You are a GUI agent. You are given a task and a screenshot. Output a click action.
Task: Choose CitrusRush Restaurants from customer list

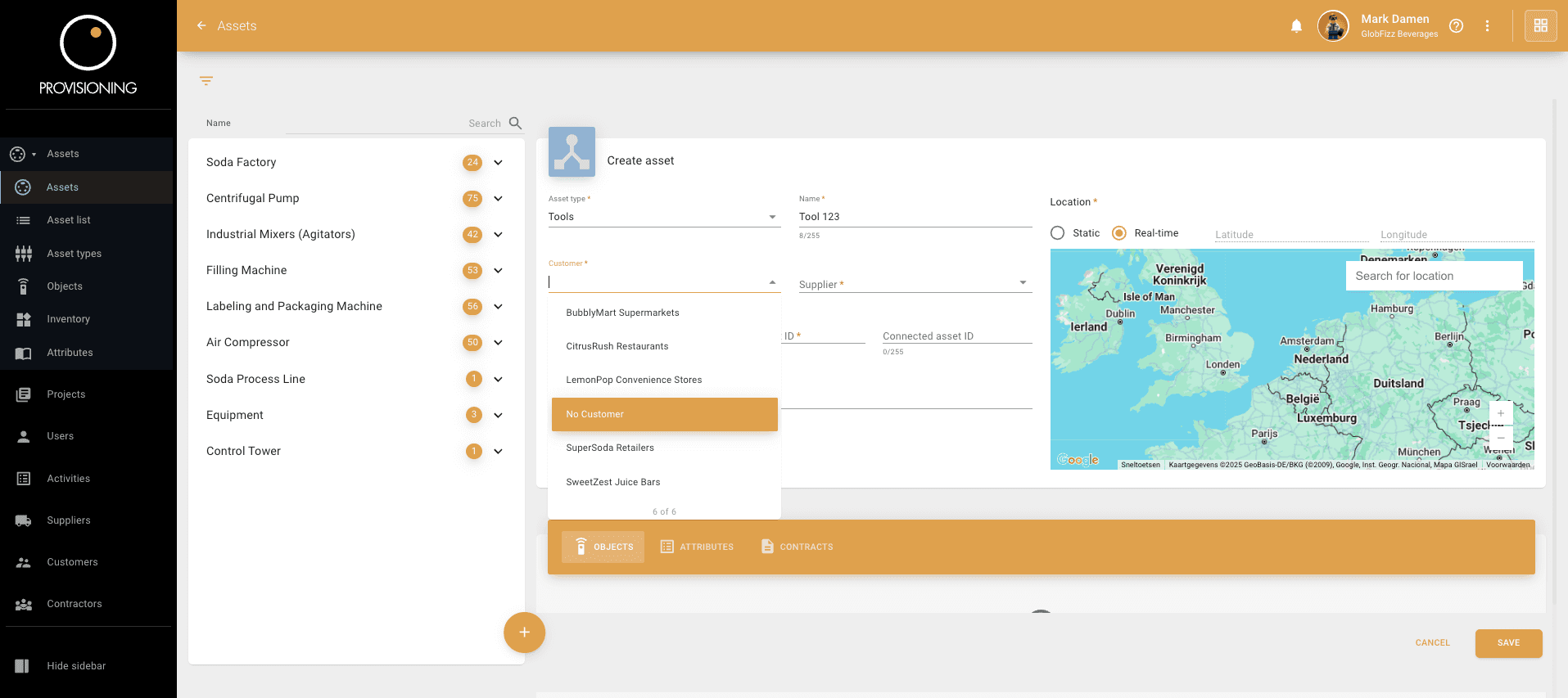pyautogui.click(x=664, y=346)
